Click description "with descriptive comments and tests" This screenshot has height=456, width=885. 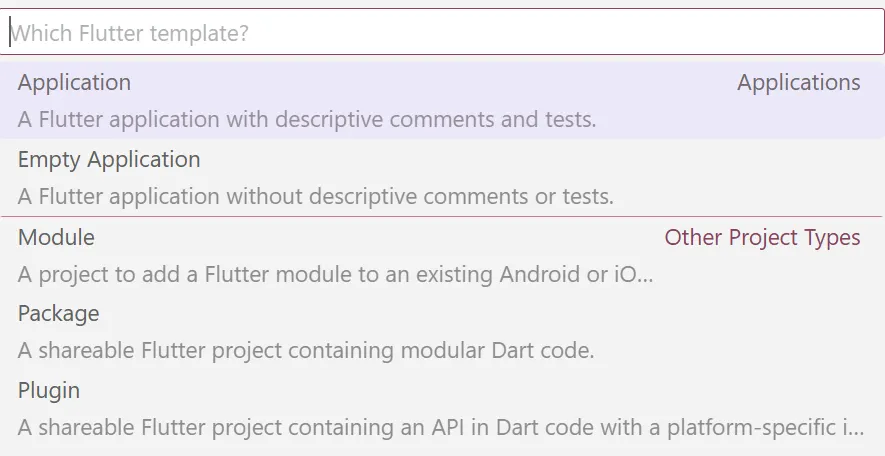pos(307,120)
